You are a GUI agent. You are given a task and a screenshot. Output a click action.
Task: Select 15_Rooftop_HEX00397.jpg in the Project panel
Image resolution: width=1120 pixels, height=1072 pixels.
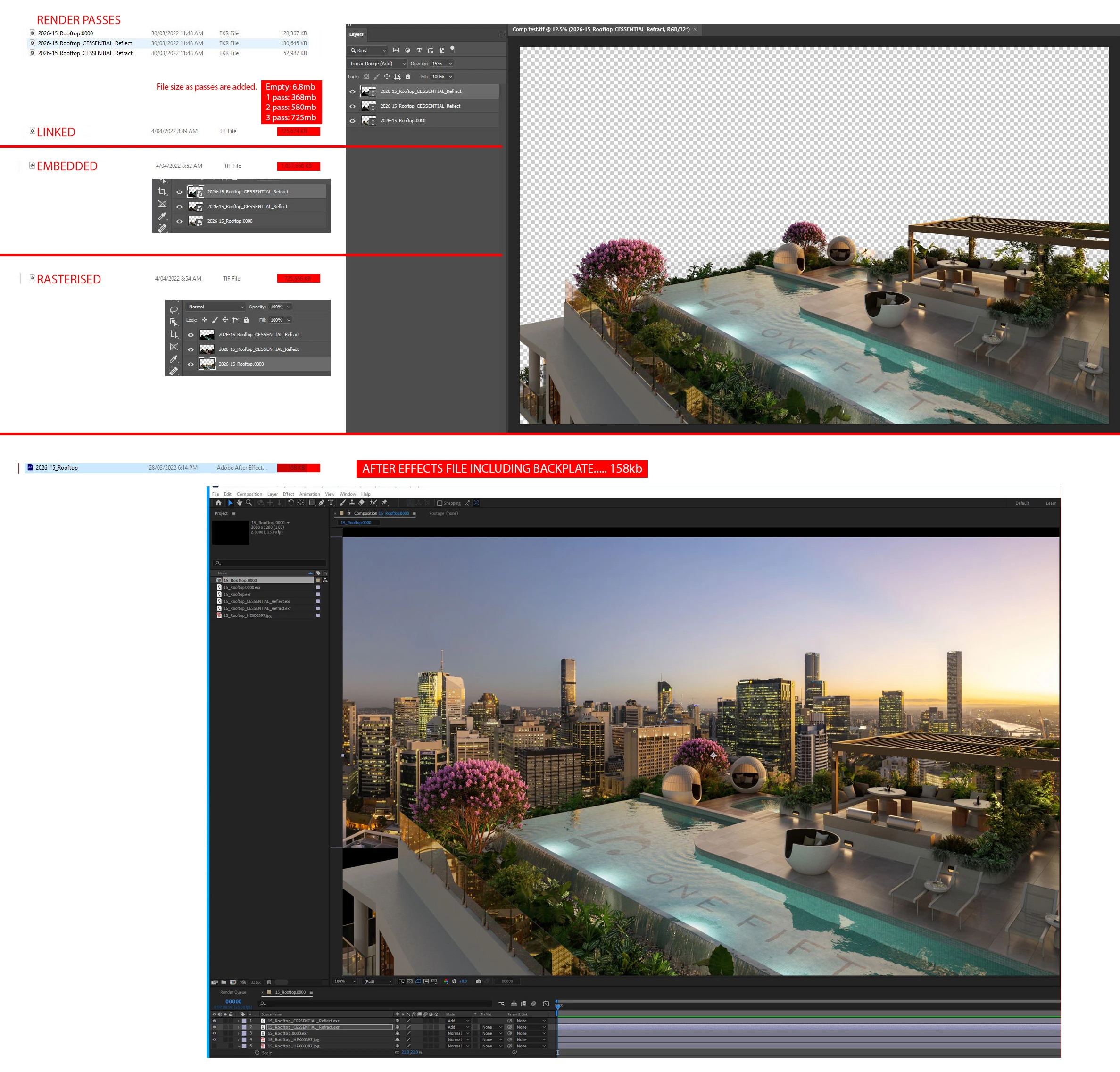click(x=248, y=615)
